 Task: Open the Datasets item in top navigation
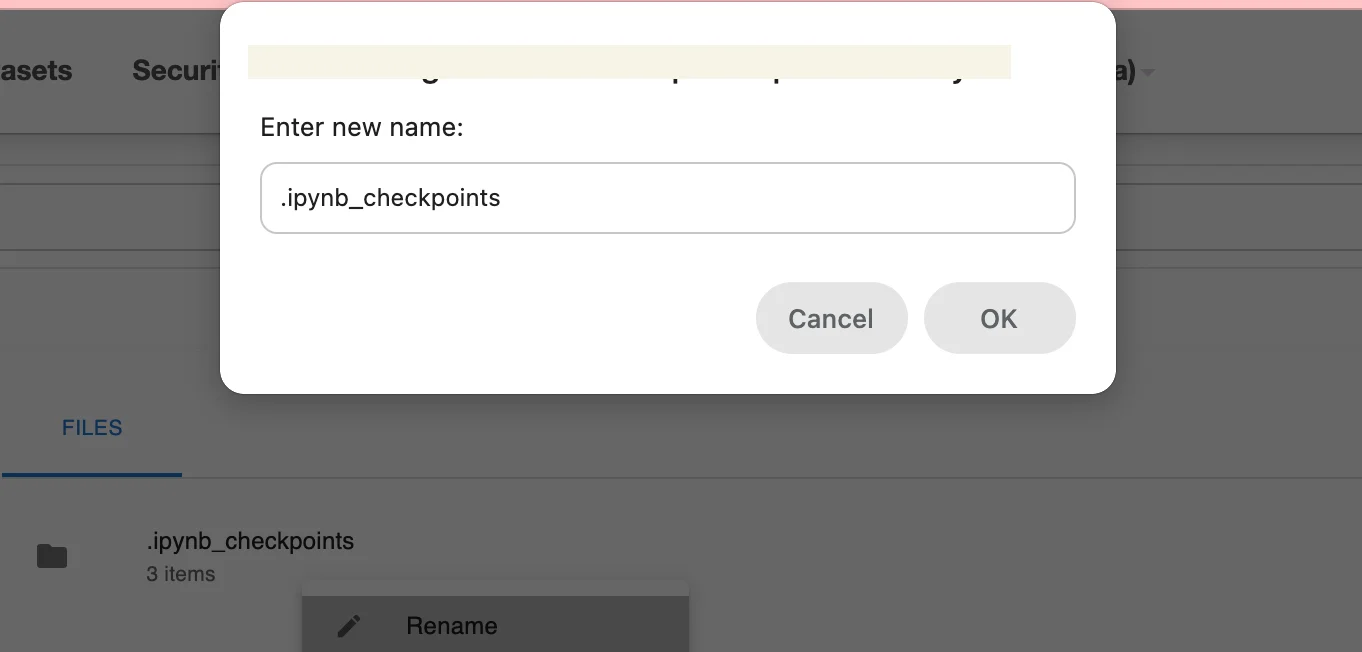coord(36,71)
